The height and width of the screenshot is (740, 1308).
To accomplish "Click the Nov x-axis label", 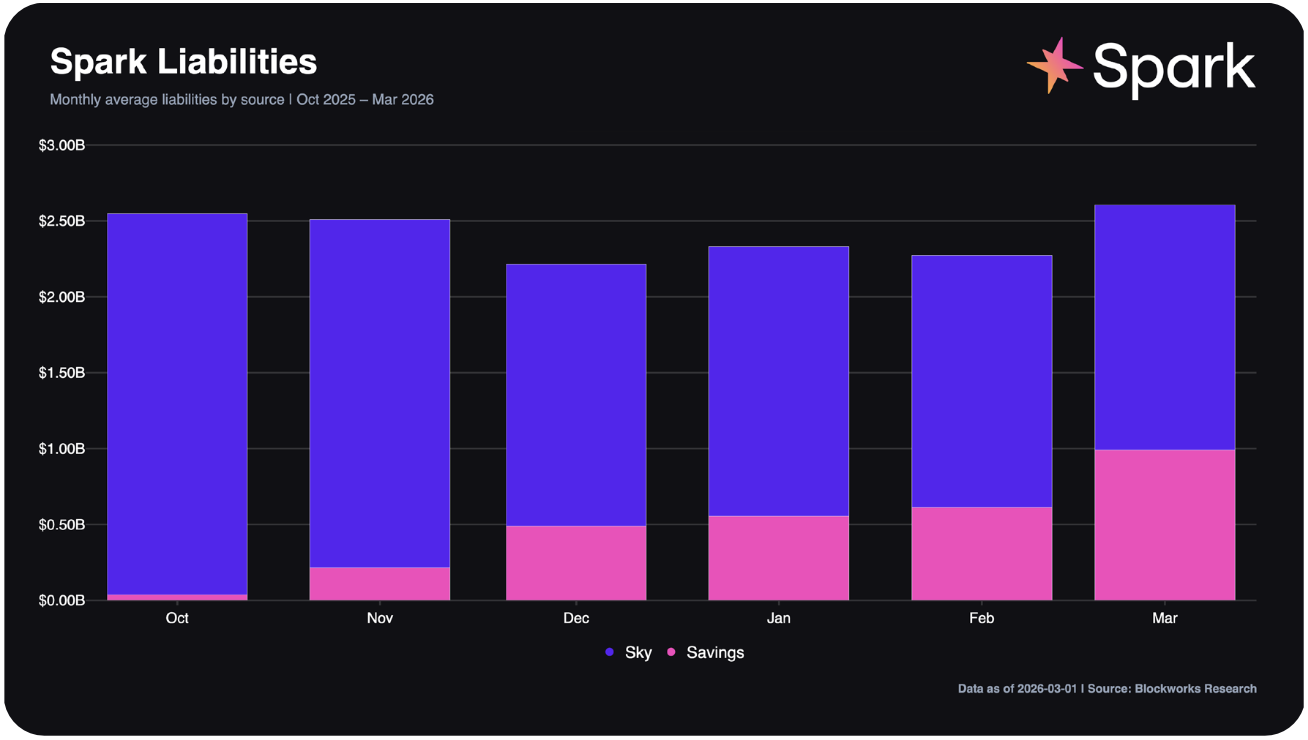I will (380, 618).
